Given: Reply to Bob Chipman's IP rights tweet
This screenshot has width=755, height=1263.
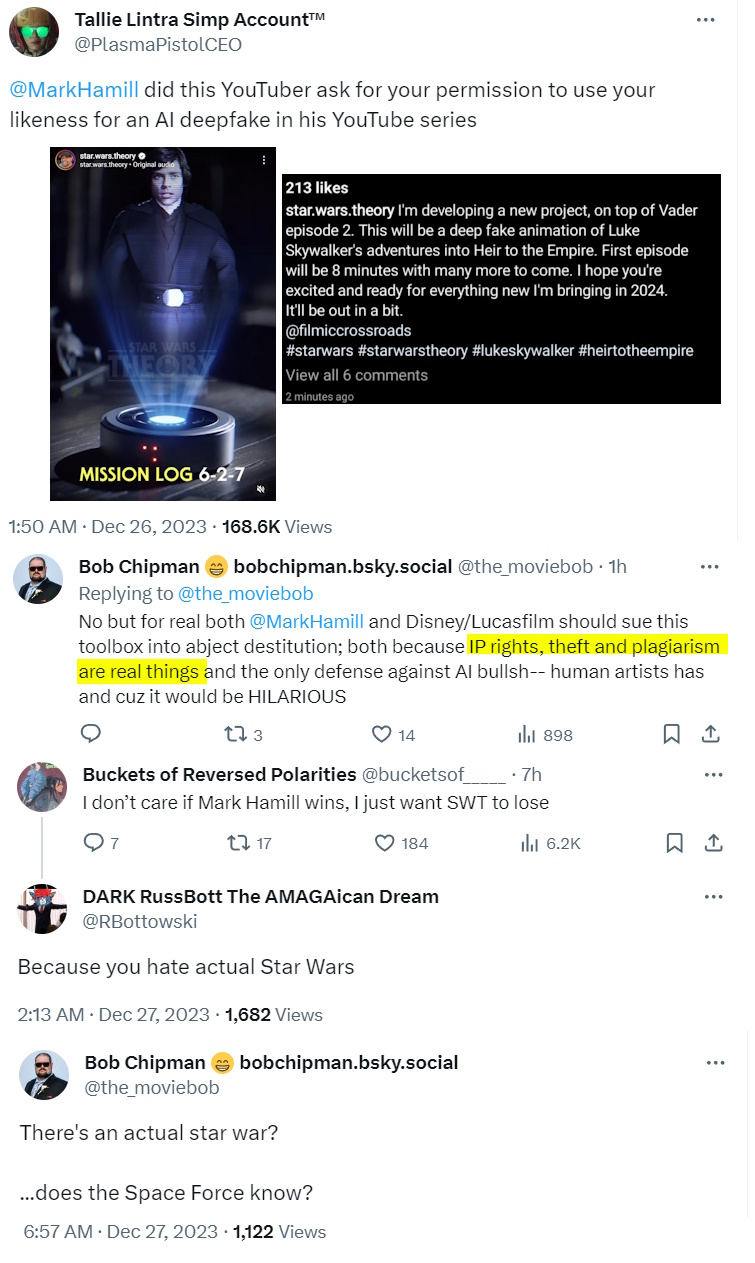Looking at the screenshot, I should click(90, 734).
